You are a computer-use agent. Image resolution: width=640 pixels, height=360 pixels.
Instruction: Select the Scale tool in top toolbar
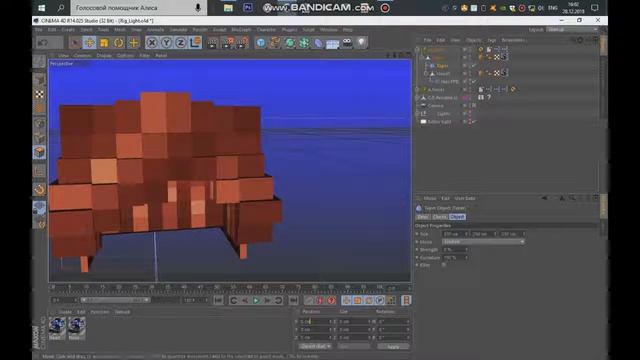pos(104,42)
